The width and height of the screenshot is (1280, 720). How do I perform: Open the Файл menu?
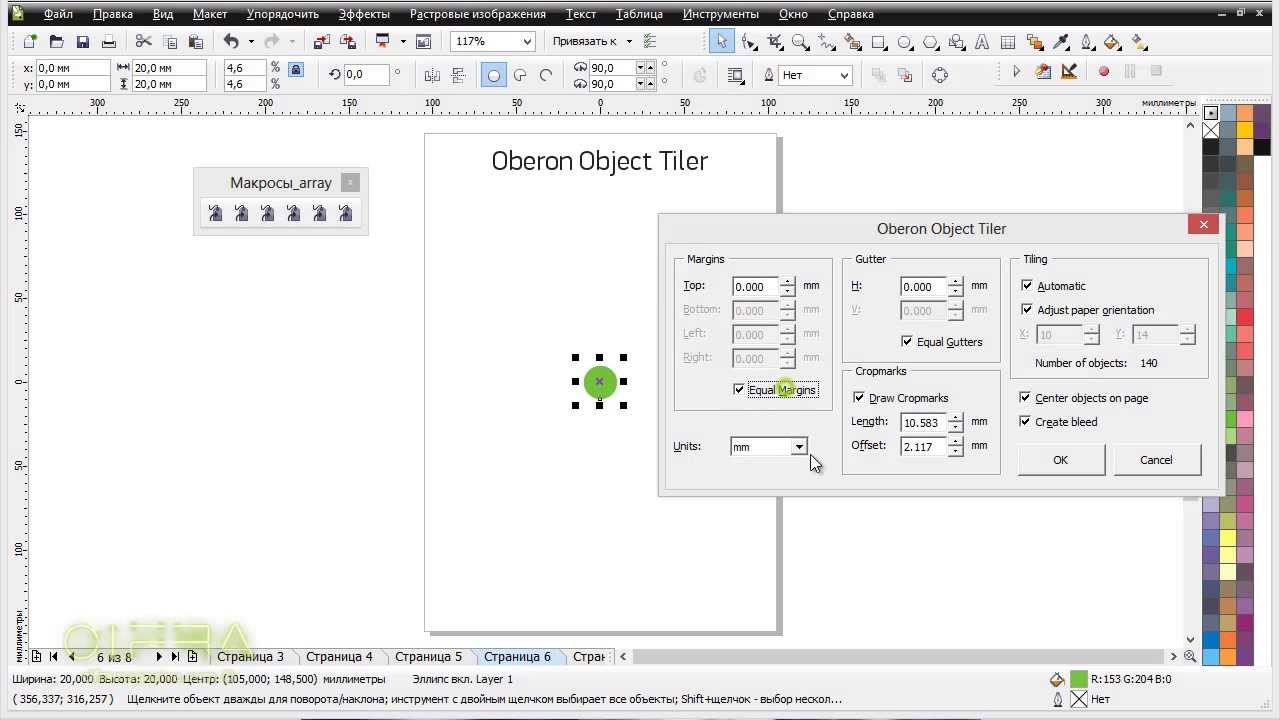click(x=58, y=14)
